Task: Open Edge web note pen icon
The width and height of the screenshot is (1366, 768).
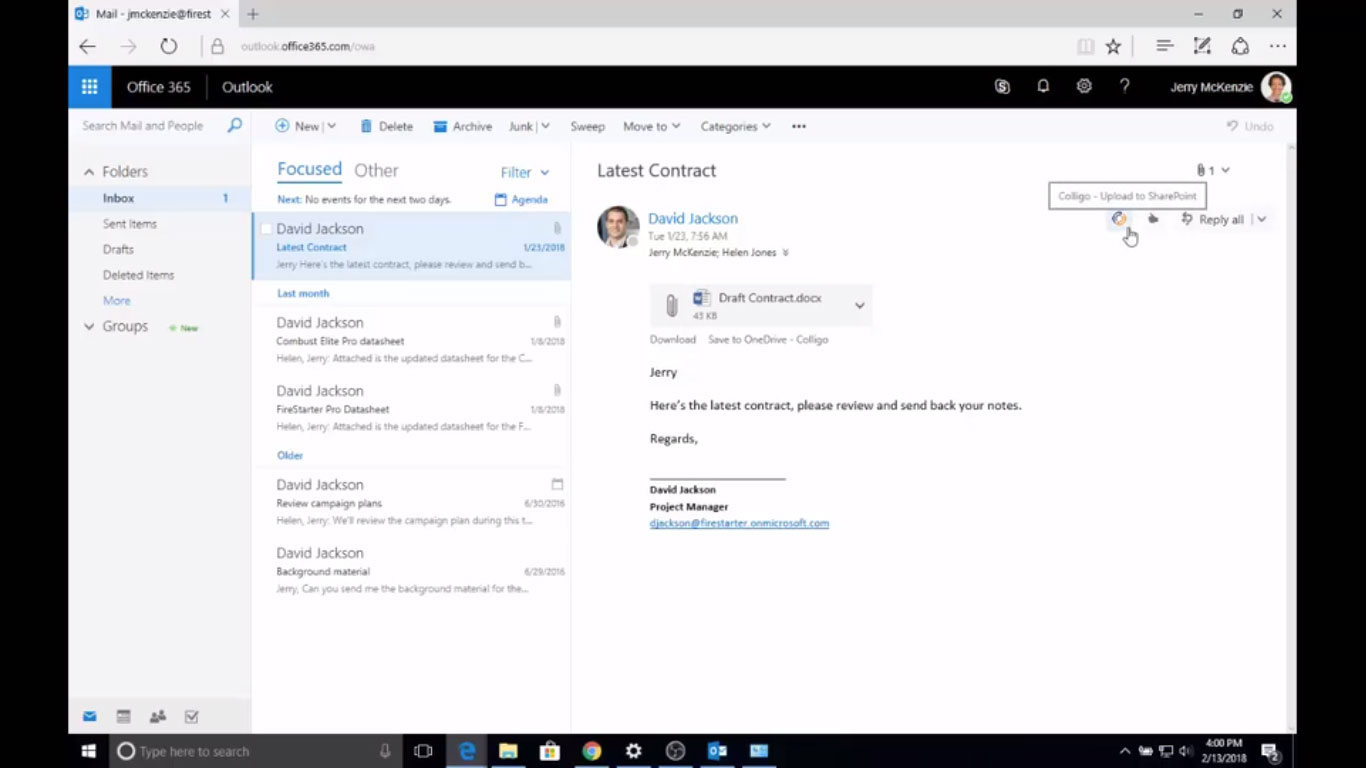Action: click(1202, 46)
